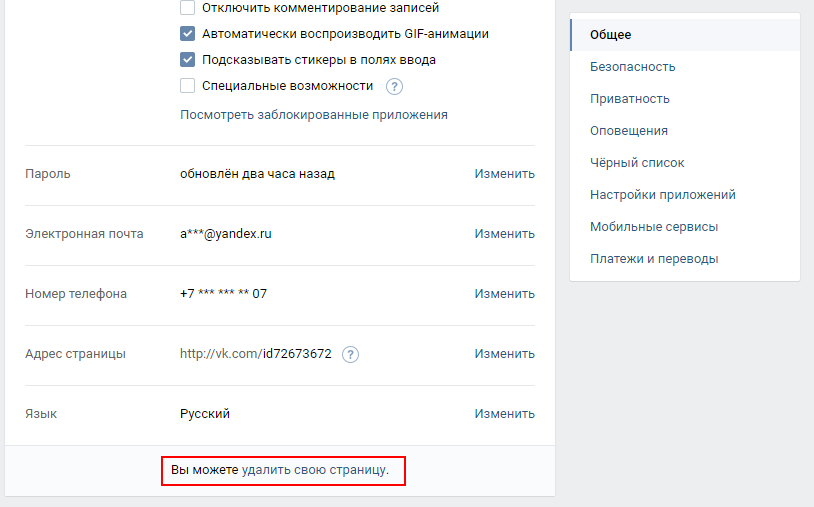814x507 pixels.
Task: Click удалить свою страницу link
Action: 314,470
